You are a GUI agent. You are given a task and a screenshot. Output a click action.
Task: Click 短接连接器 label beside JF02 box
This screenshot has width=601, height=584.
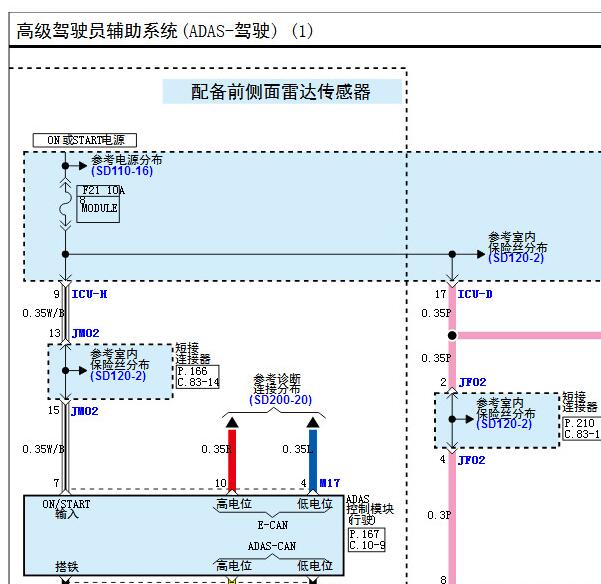580,402
